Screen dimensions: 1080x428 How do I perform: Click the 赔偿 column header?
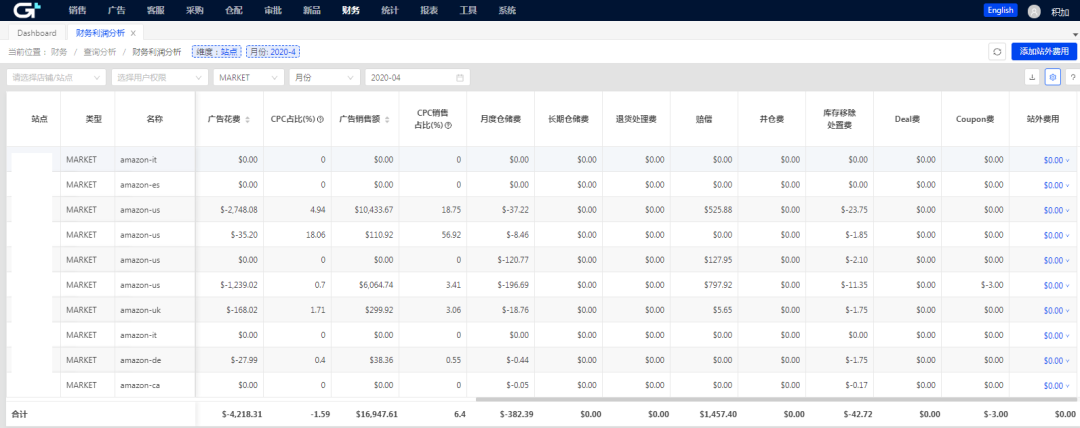[704, 119]
